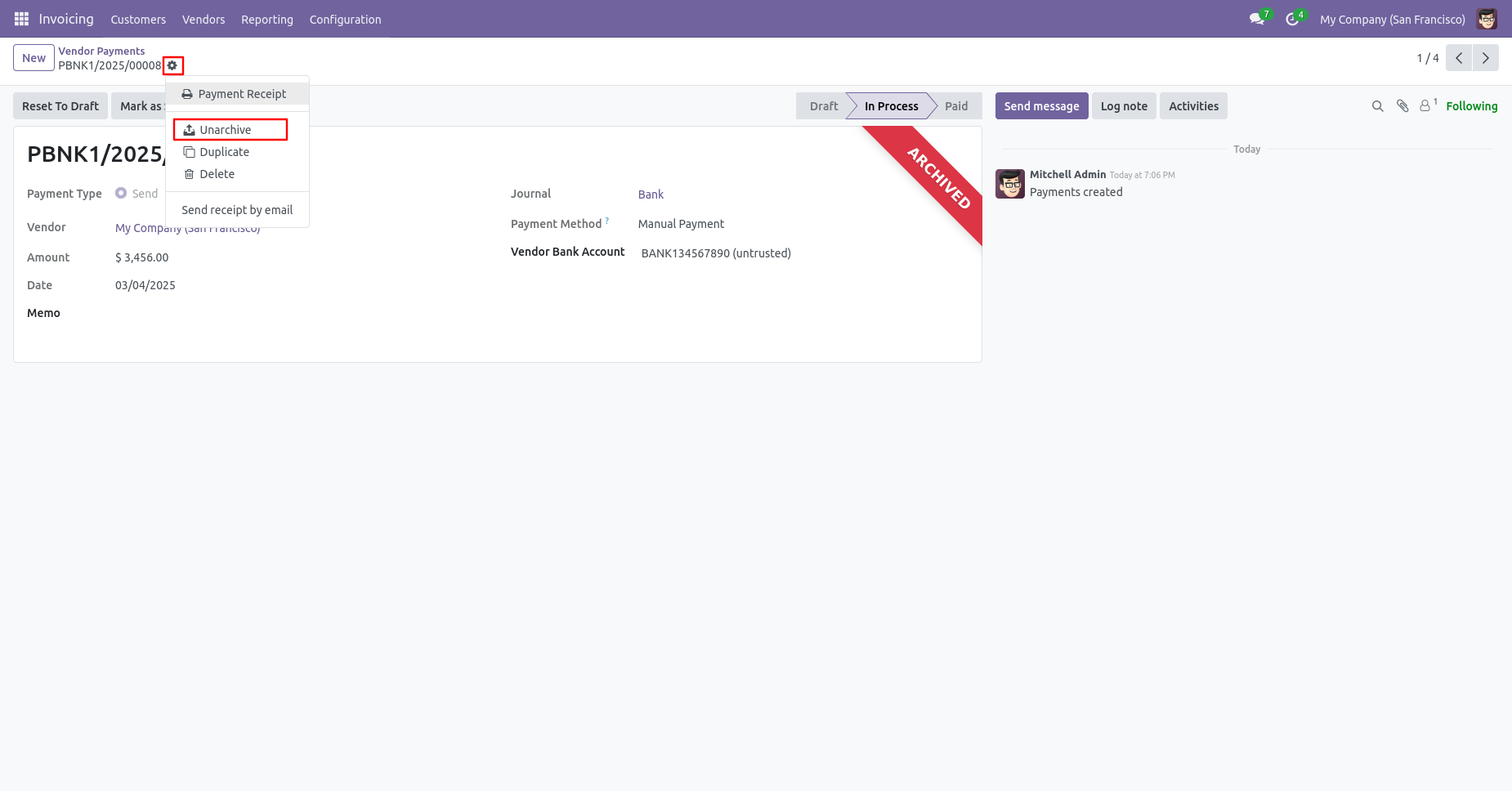
Task: Open company switcher My Company (San Francisco)
Action: click(x=1393, y=19)
